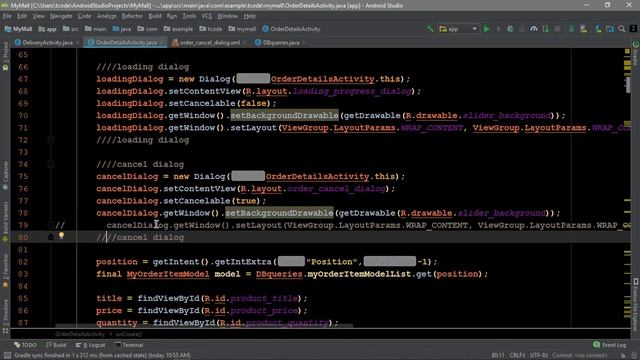Click MyMall in navigation breadcrumb
The height and width of the screenshot is (360, 640).
tap(18, 29)
